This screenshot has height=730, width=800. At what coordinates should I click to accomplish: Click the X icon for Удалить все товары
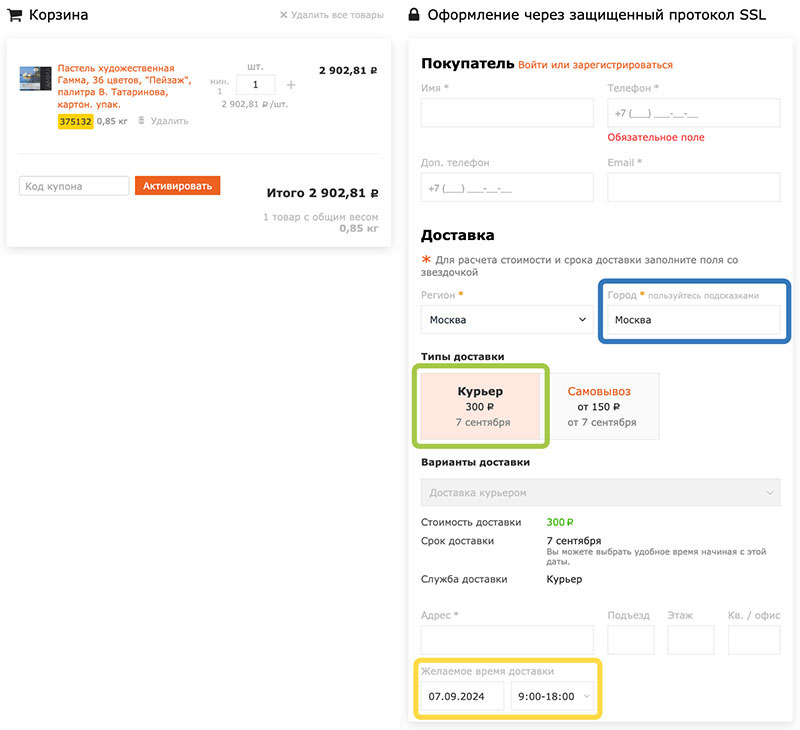(283, 16)
